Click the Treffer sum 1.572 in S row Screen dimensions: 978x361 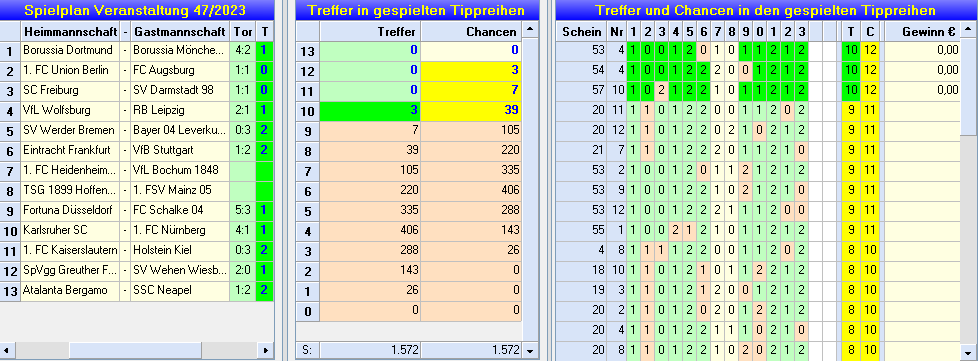370,350
